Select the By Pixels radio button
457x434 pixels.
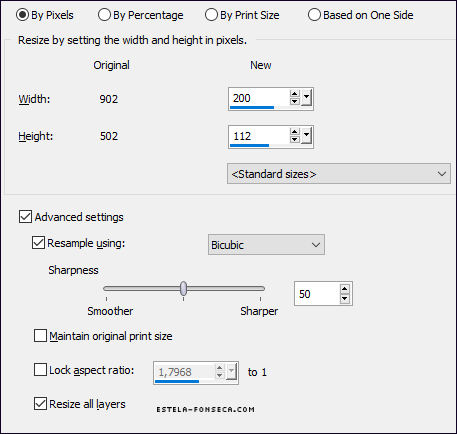point(22,15)
